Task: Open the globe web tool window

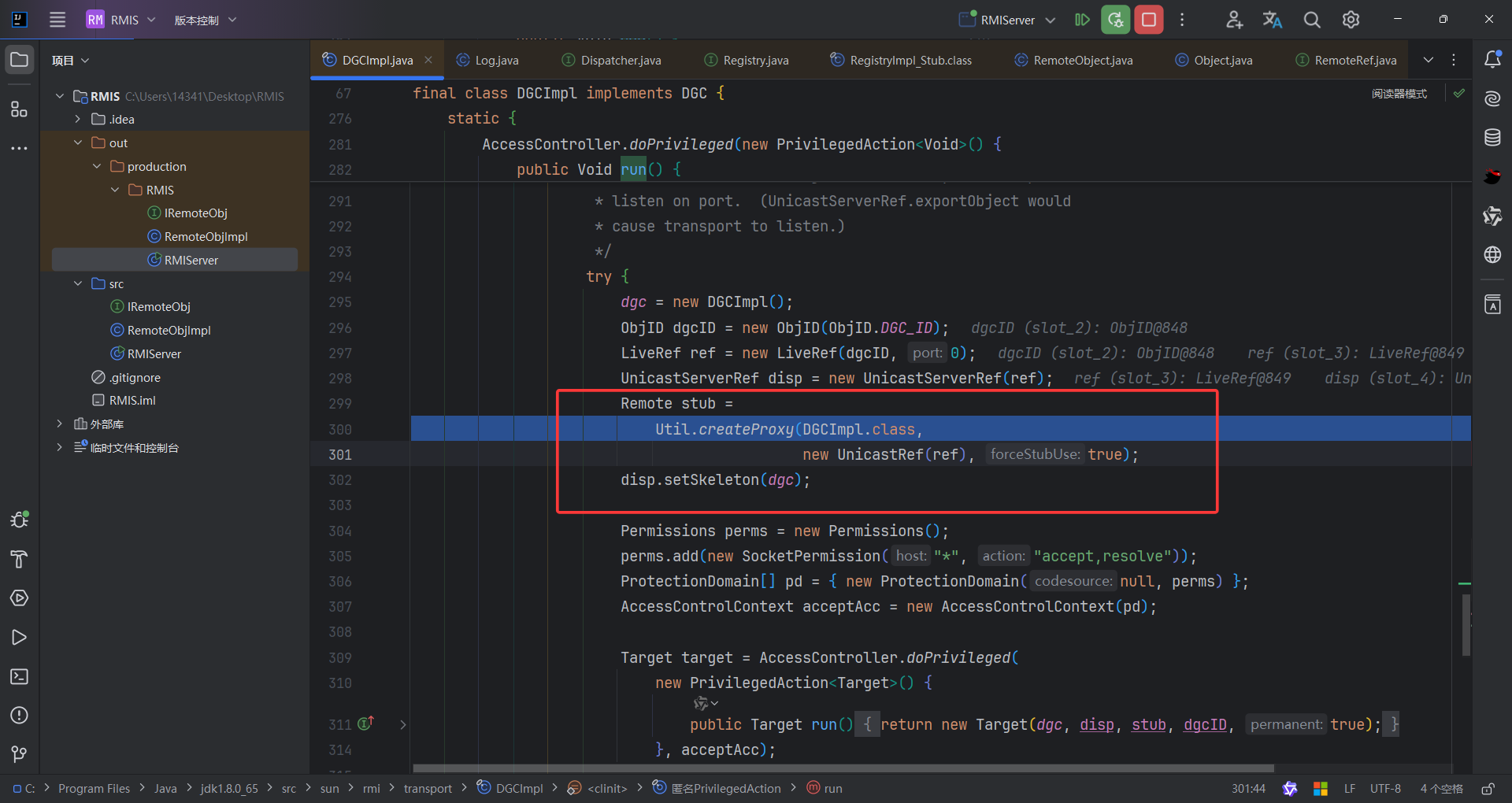Action: click(x=1492, y=254)
